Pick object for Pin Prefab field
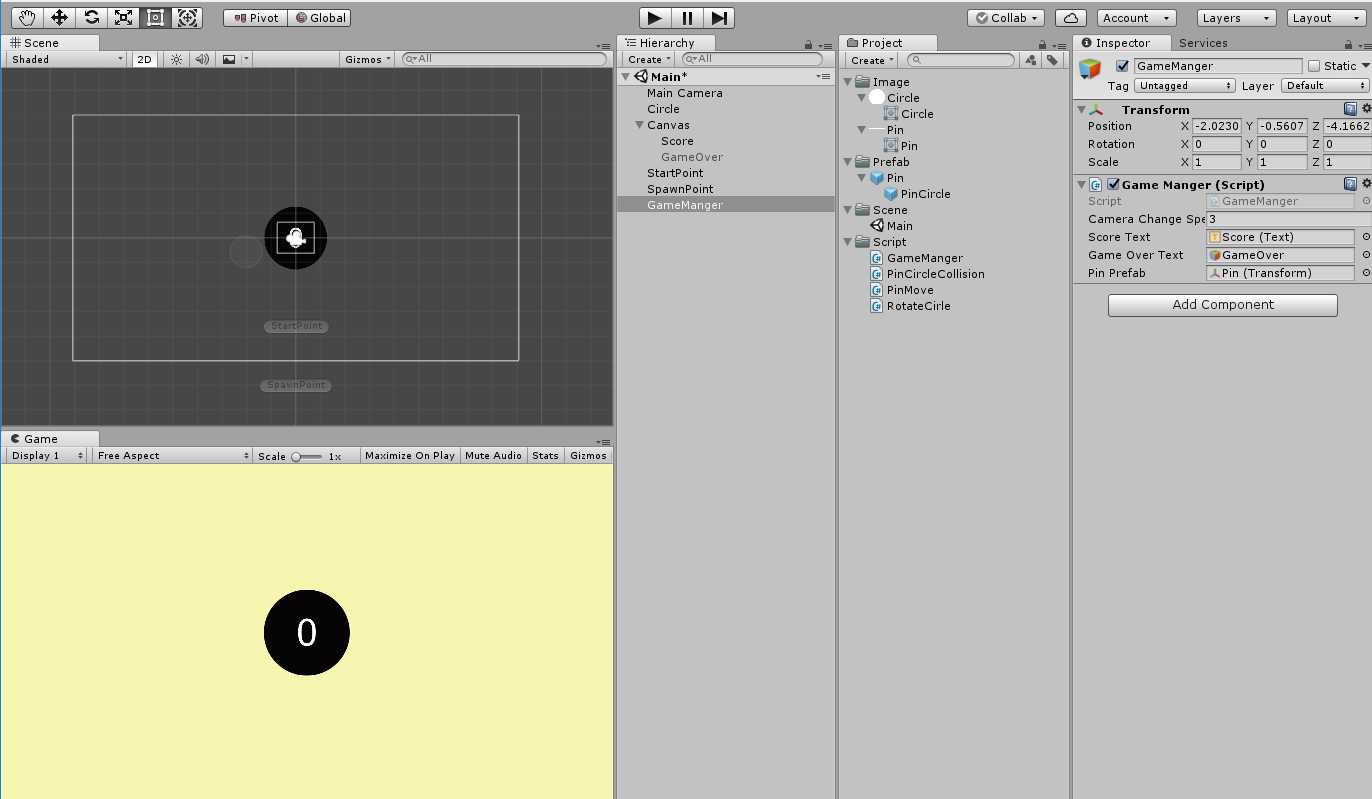This screenshot has width=1372, height=799. click(x=1365, y=273)
